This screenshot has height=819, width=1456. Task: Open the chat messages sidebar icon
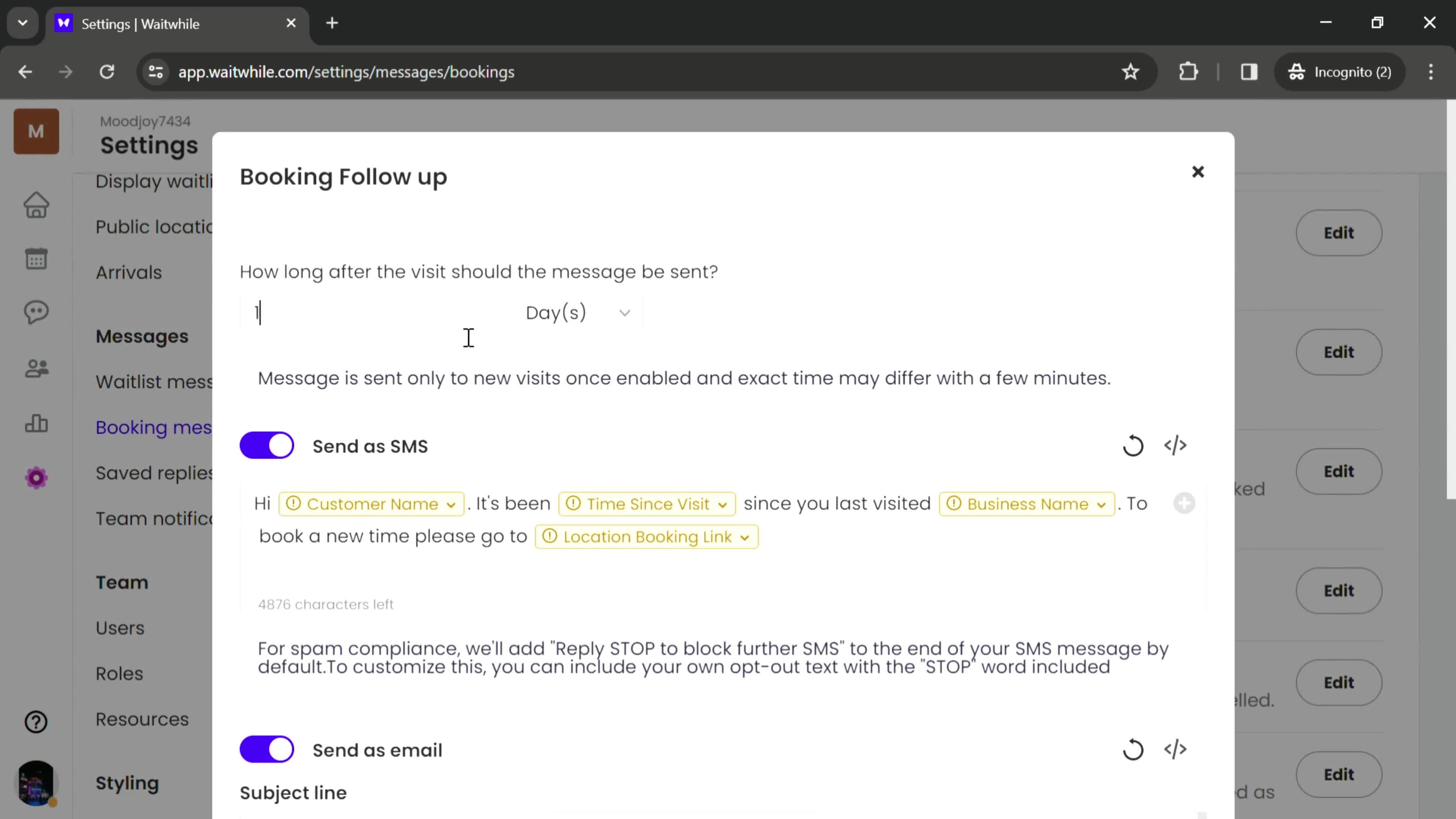(x=36, y=312)
